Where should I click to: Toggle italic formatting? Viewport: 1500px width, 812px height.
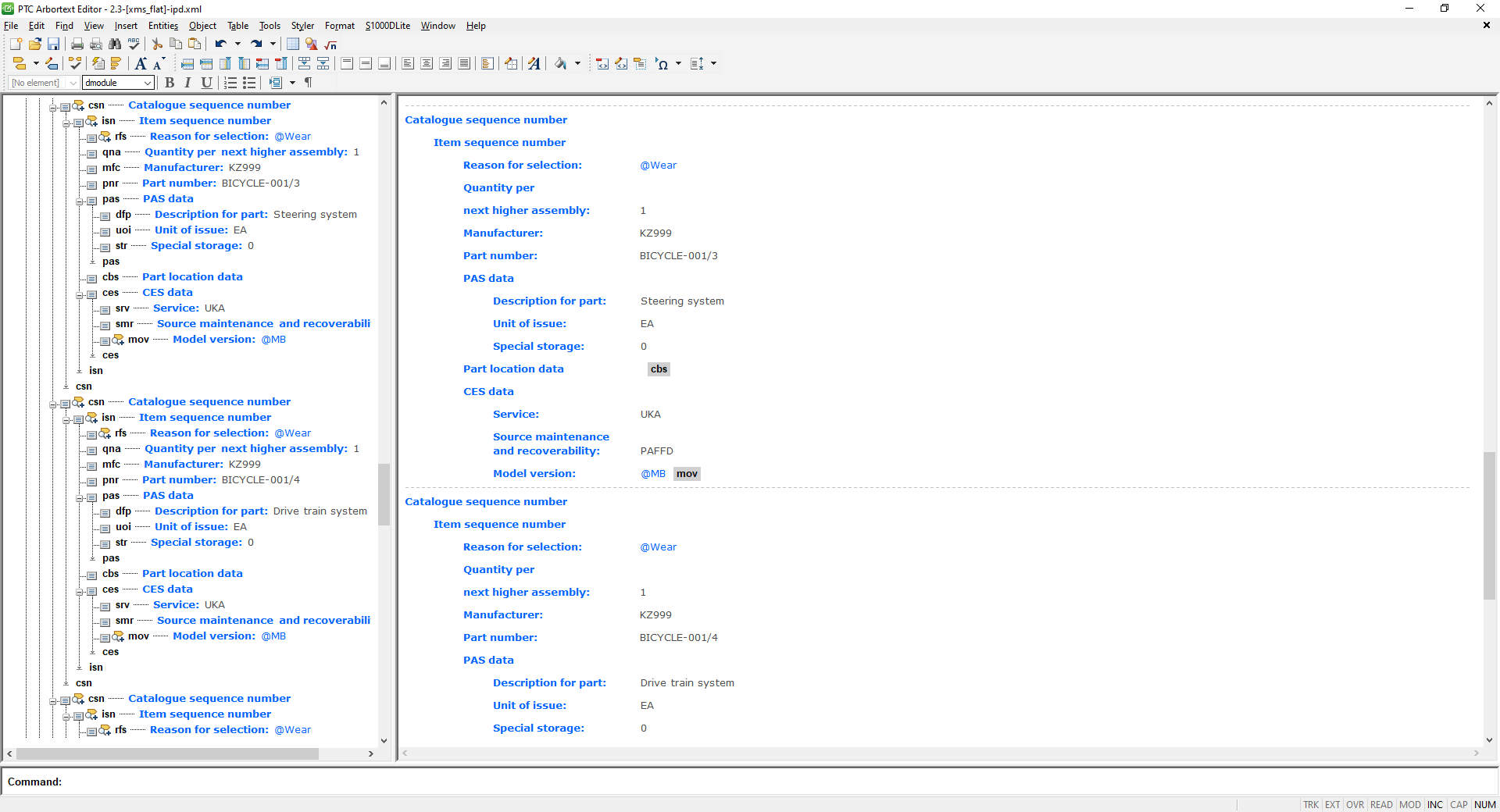(187, 83)
